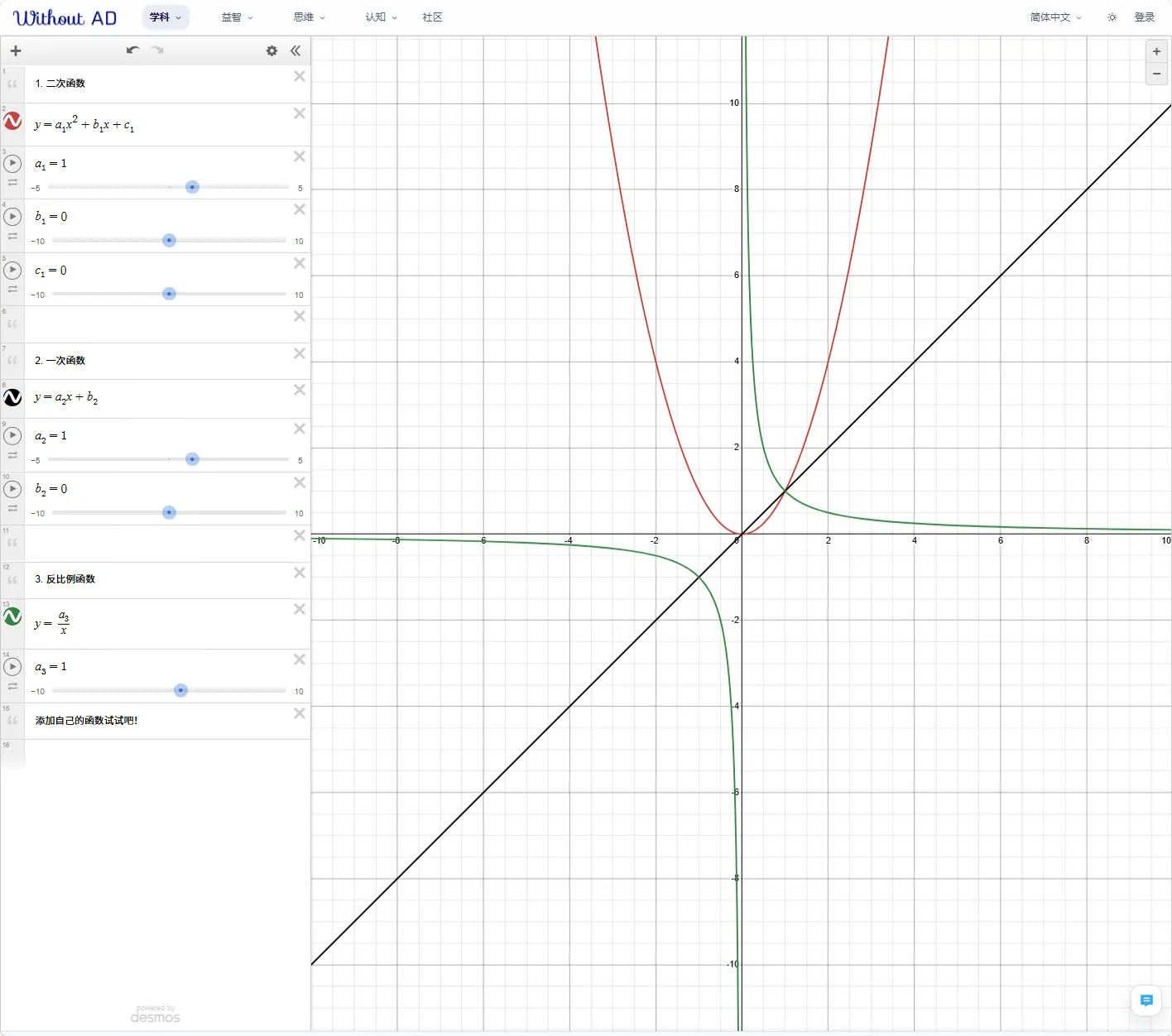
Task: Click the a₁ slider handle
Action: 193,187
